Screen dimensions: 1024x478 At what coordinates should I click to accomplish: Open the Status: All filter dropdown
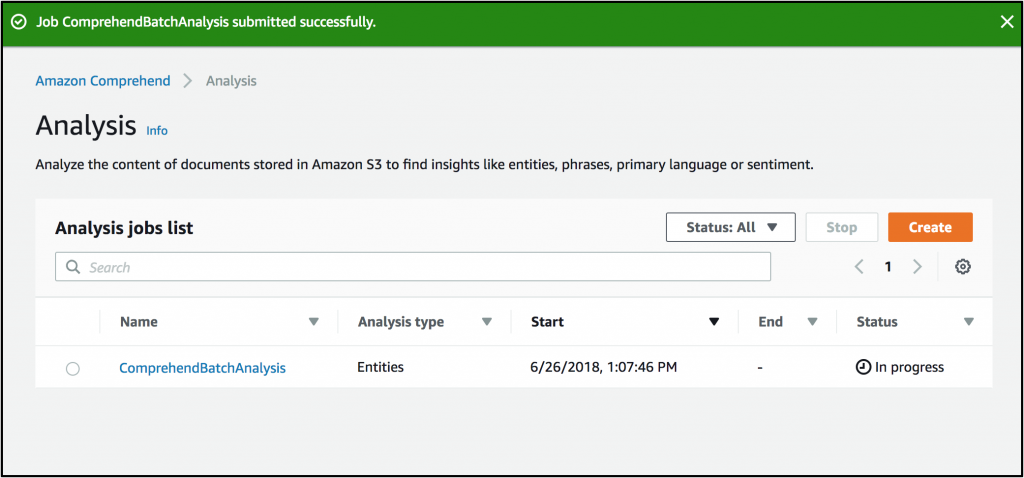pos(730,227)
